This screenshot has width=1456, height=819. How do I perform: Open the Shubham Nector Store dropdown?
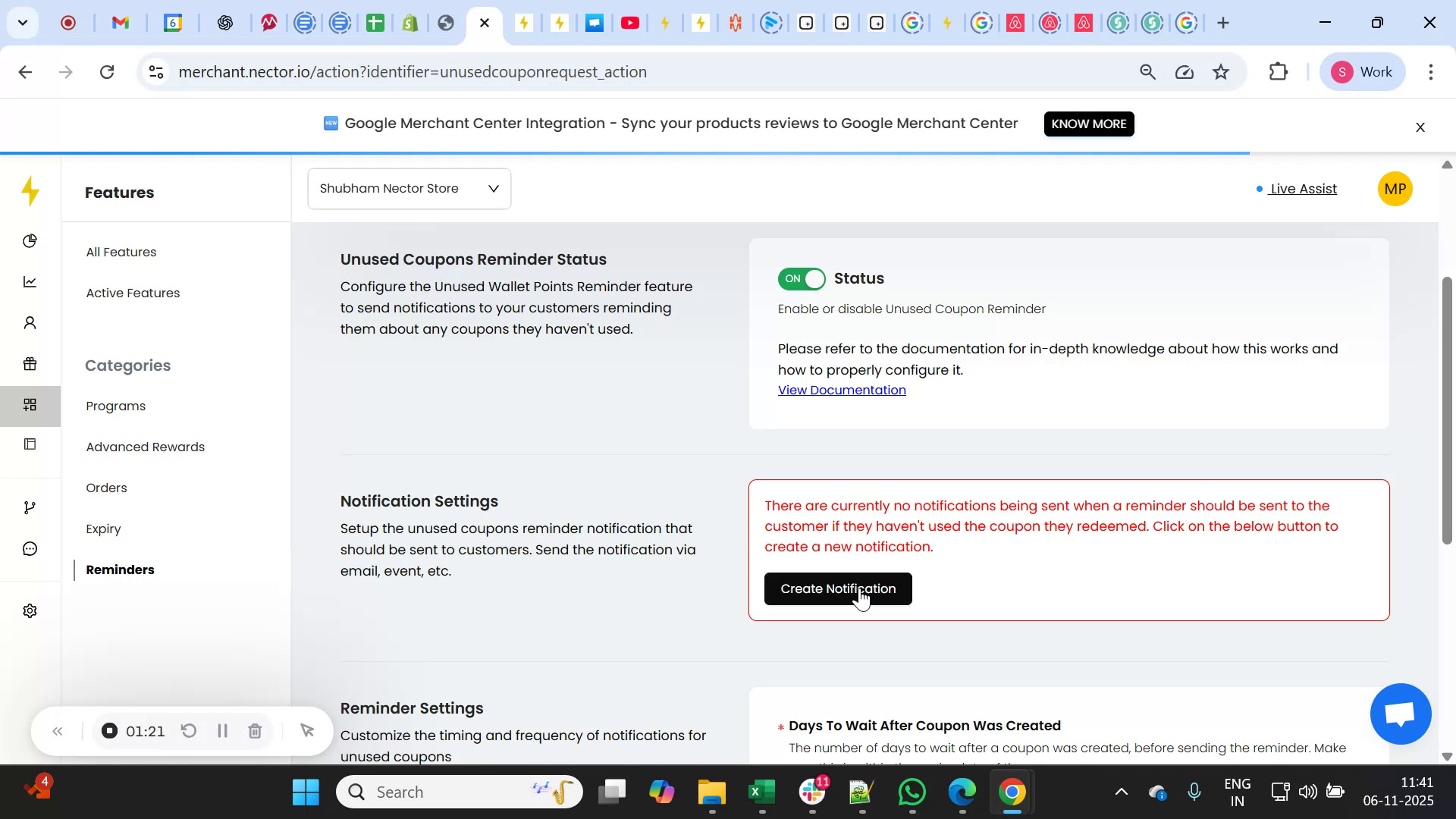coord(409,188)
